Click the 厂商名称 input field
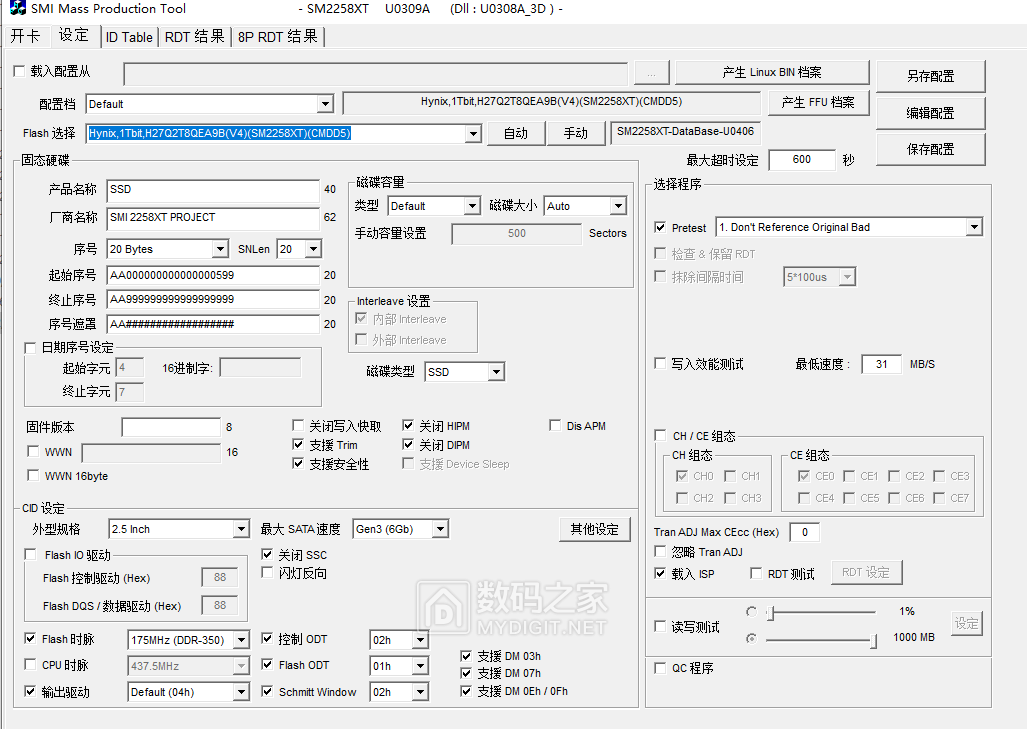Viewport: 1027px width, 729px height. click(x=213, y=218)
